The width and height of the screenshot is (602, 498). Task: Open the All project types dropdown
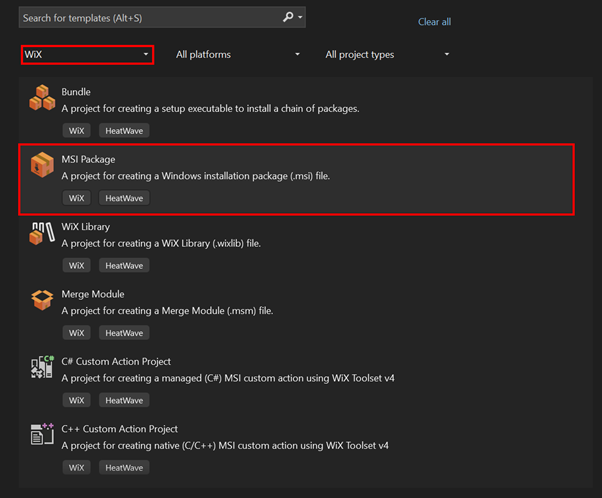tap(387, 55)
